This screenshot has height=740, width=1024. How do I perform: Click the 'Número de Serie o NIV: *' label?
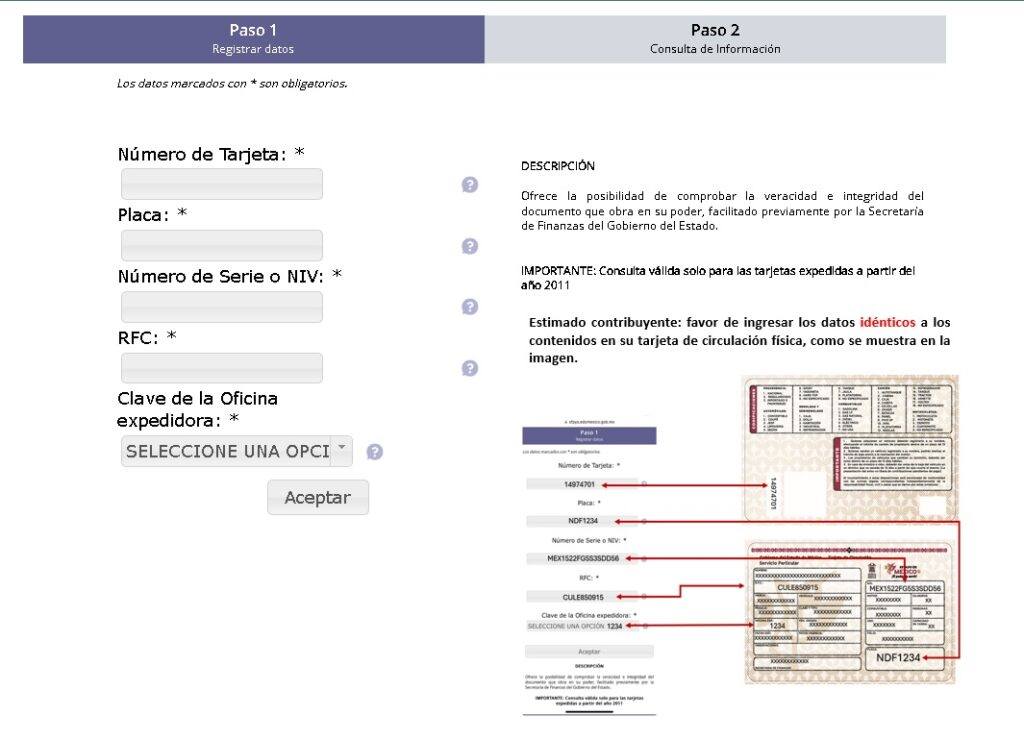click(230, 276)
